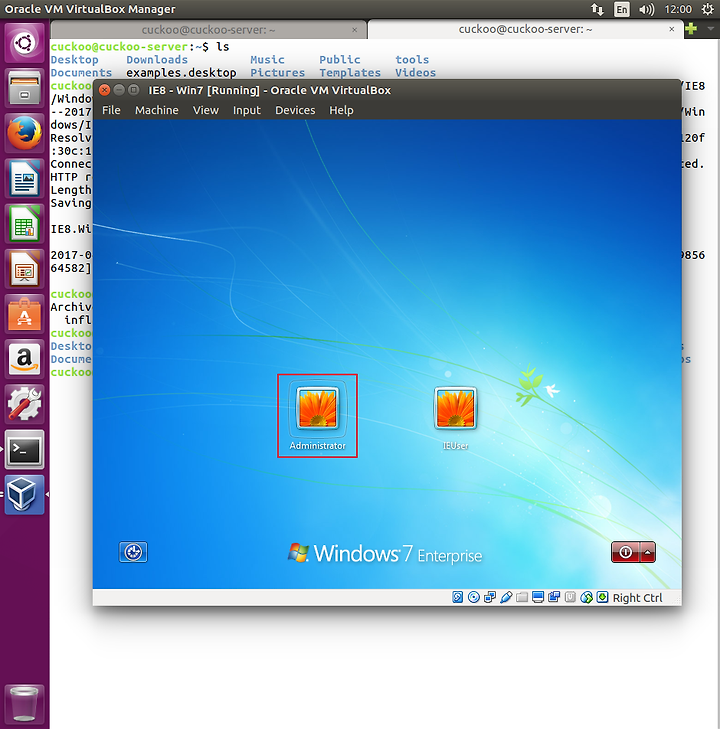Click 'examples.desktop' in the terminal output
The image size is (720, 729).
pos(181,73)
